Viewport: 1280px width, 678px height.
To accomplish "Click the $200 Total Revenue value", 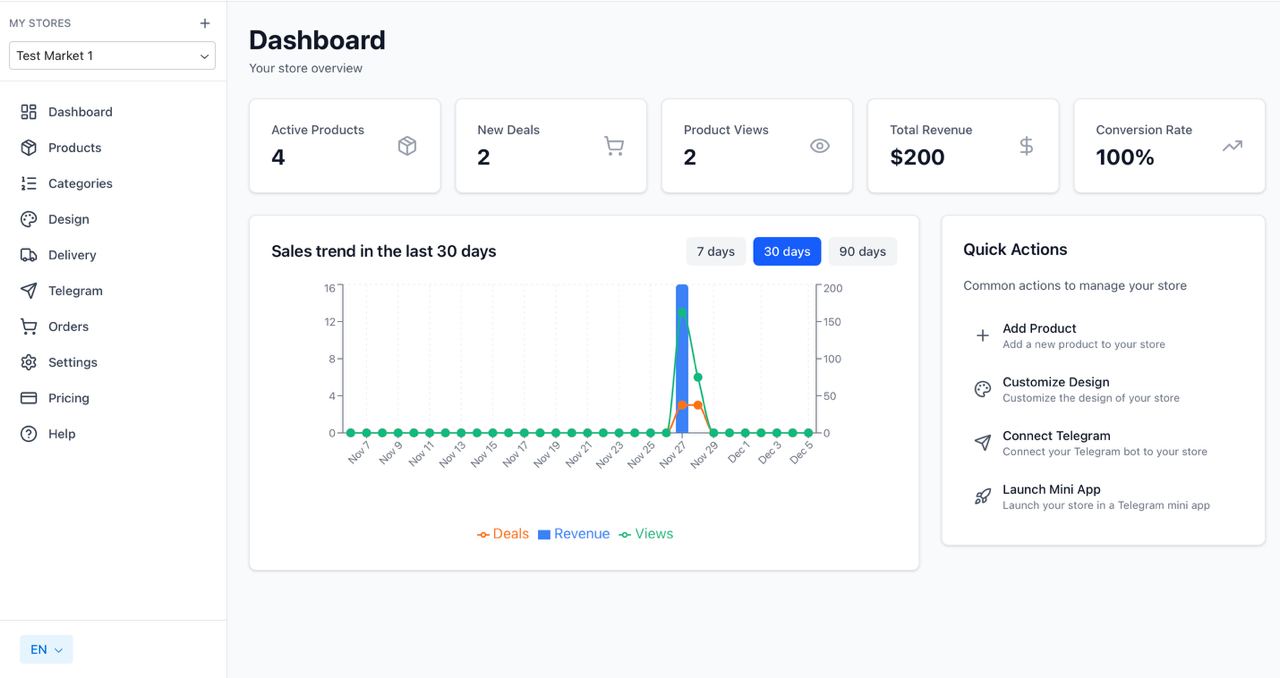I will [917, 157].
